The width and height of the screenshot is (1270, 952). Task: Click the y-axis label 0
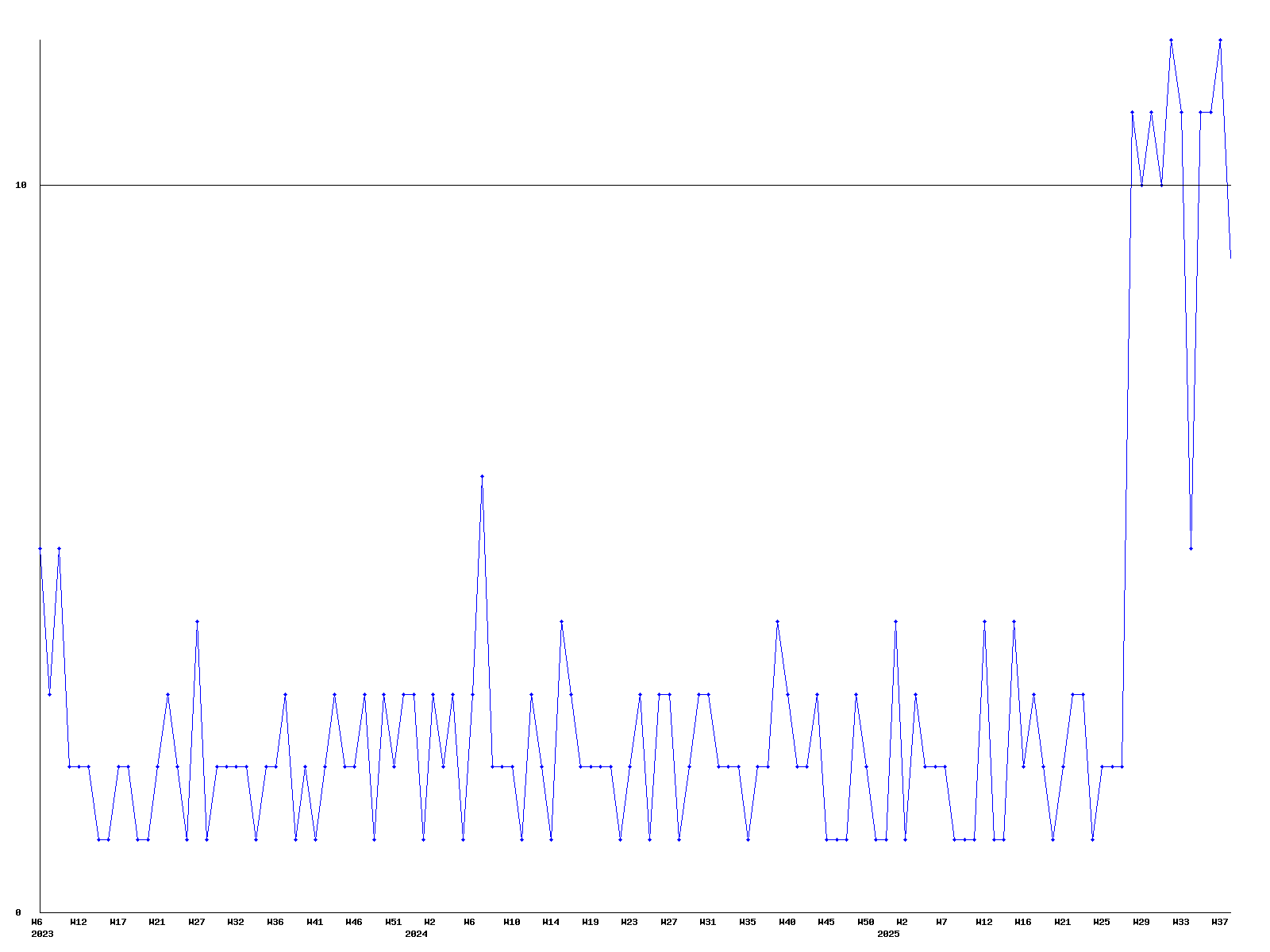pos(18,912)
